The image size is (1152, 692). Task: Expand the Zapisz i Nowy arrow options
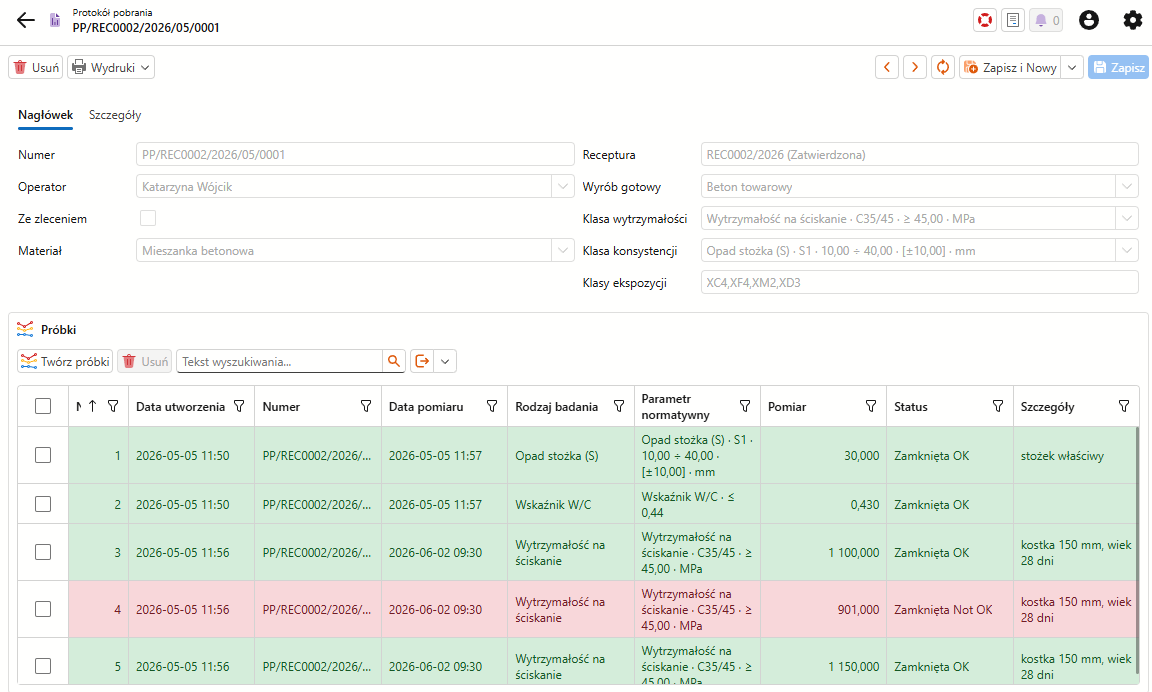(x=1073, y=68)
